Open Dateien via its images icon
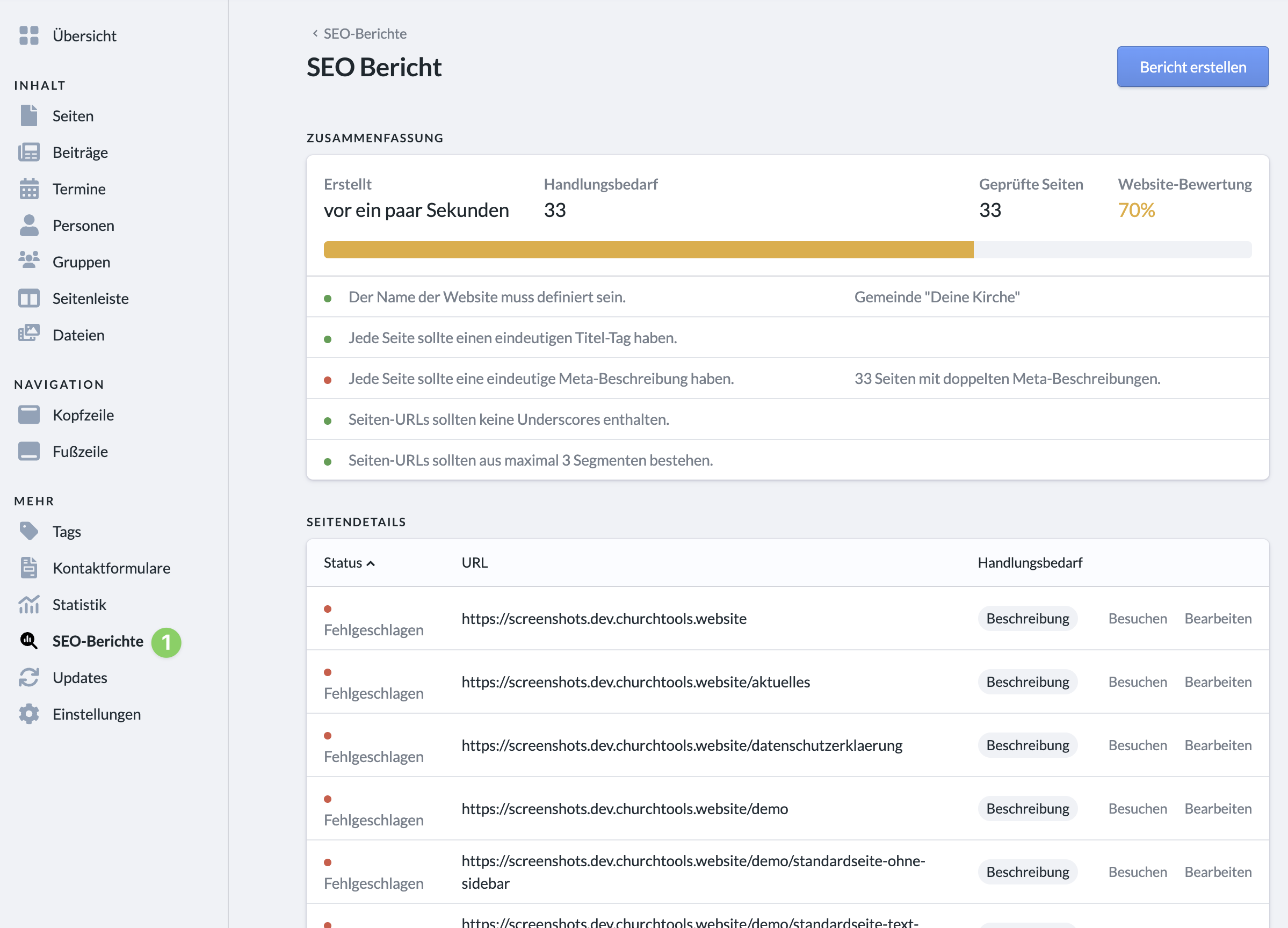Image resolution: width=1288 pixels, height=928 pixels. click(x=29, y=334)
